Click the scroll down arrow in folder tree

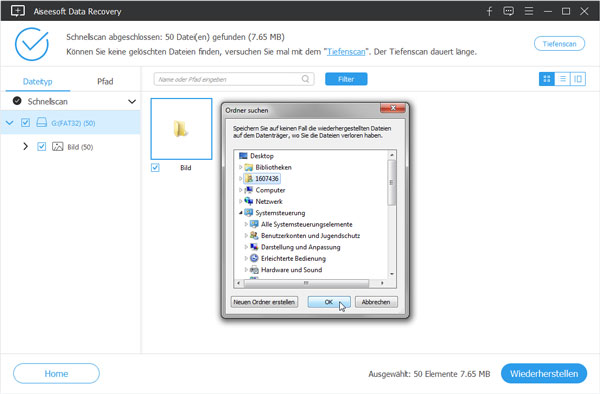[391, 274]
